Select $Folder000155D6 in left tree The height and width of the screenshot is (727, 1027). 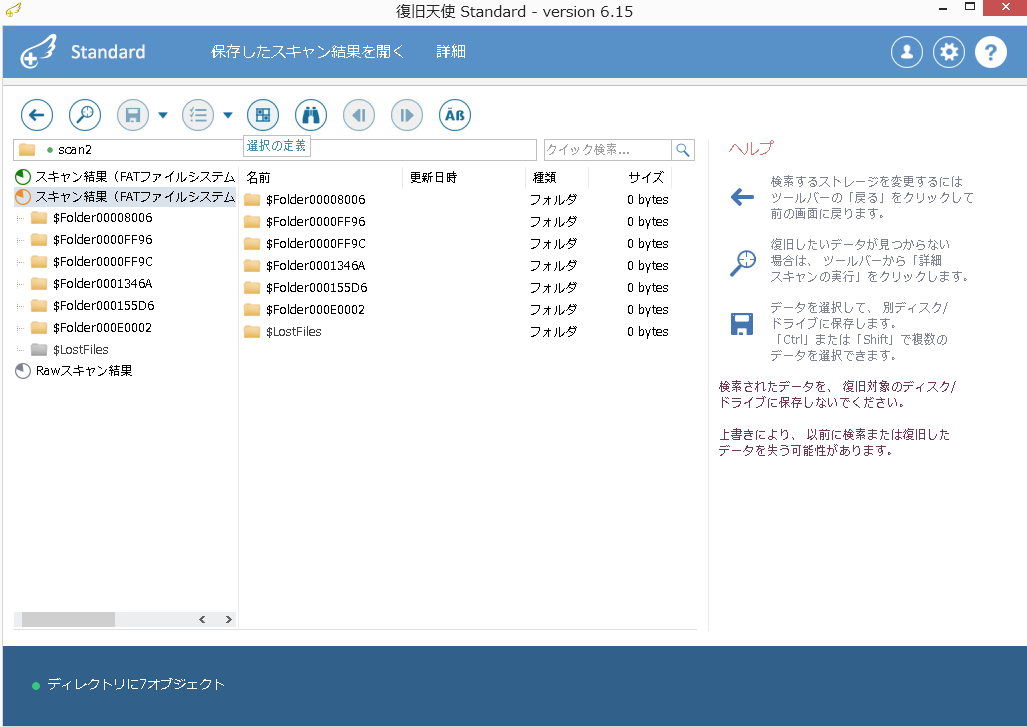pos(92,306)
